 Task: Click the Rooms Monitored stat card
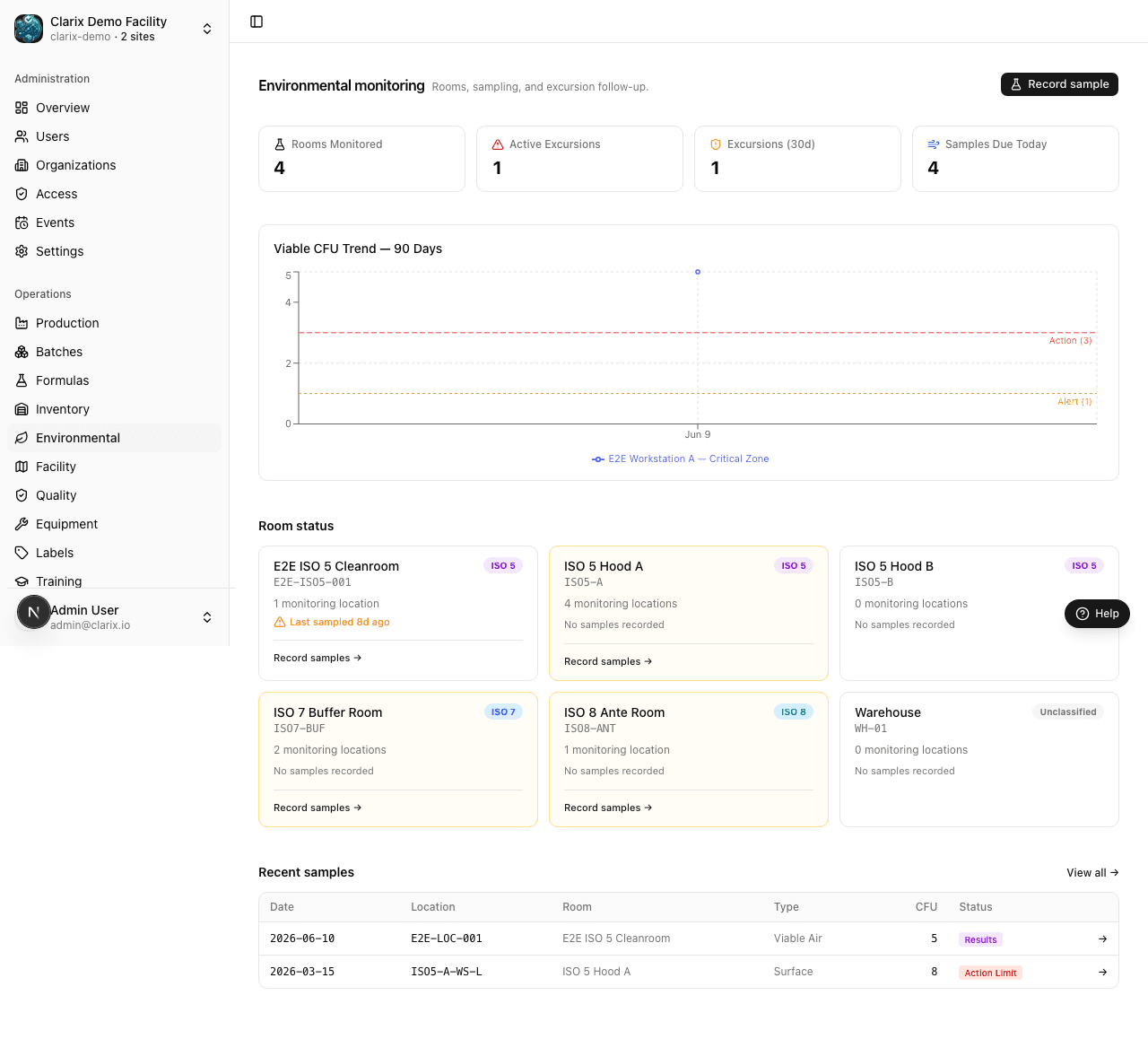pos(361,159)
